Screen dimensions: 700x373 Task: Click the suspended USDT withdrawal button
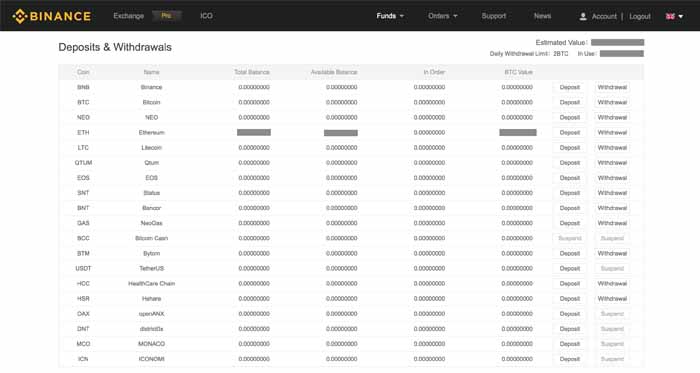click(612, 269)
